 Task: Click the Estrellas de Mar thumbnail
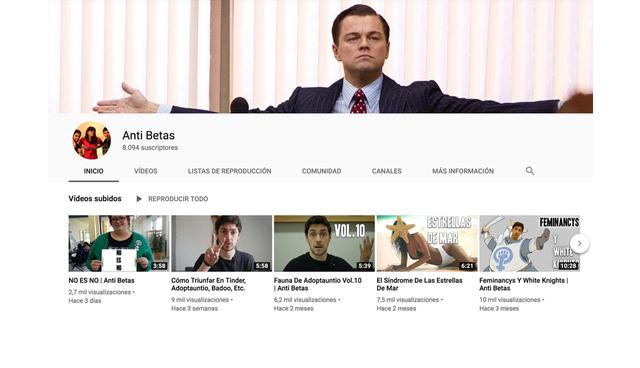(x=427, y=244)
